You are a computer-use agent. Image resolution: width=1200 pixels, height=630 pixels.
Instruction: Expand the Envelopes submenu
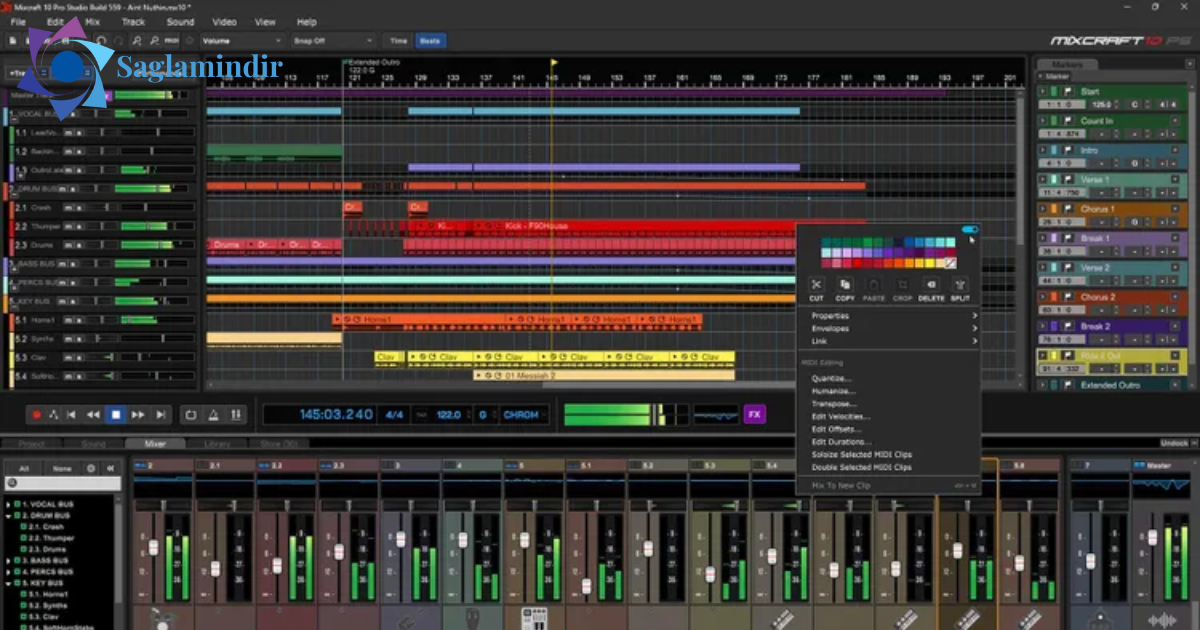tap(893, 328)
